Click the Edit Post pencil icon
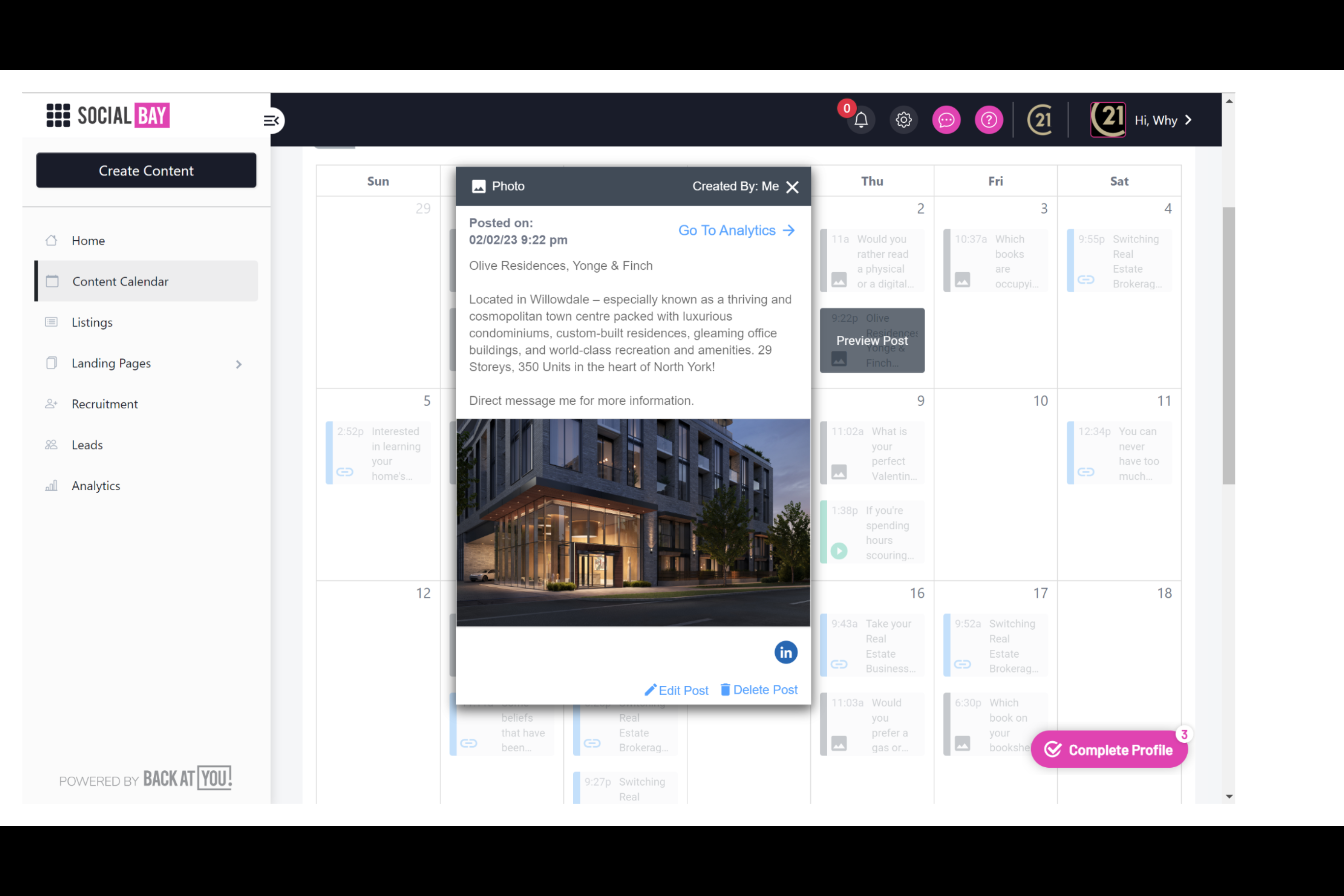This screenshot has height=896, width=1344. pos(650,690)
